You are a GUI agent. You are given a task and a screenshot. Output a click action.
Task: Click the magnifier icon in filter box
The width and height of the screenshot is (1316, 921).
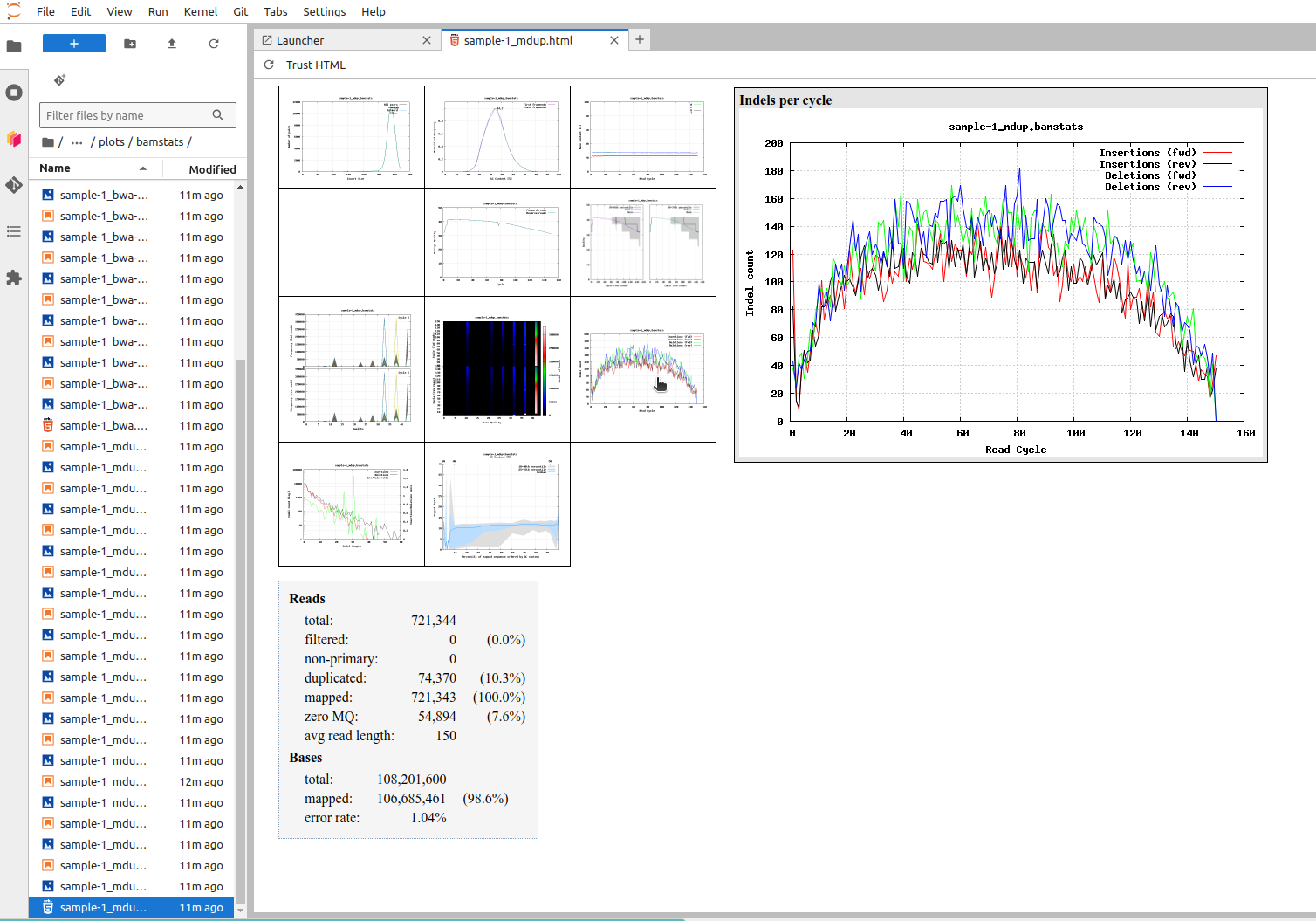(218, 115)
